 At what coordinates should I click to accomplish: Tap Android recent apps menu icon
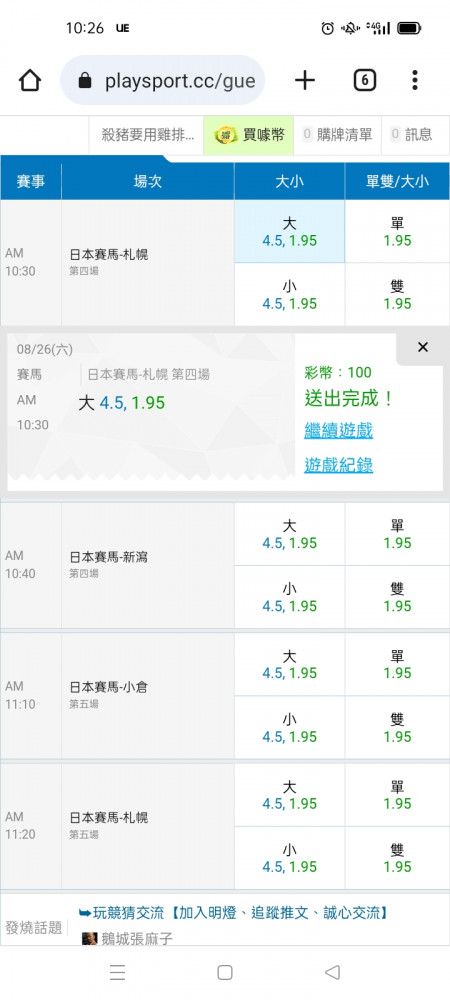coord(117,972)
